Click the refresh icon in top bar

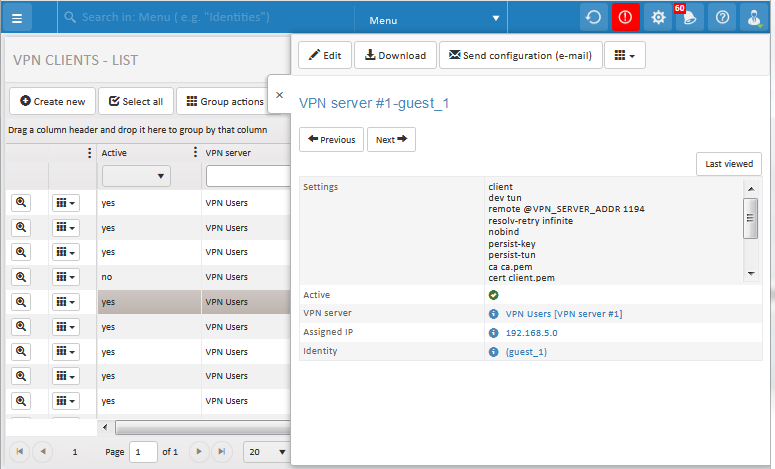[x=593, y=18]
